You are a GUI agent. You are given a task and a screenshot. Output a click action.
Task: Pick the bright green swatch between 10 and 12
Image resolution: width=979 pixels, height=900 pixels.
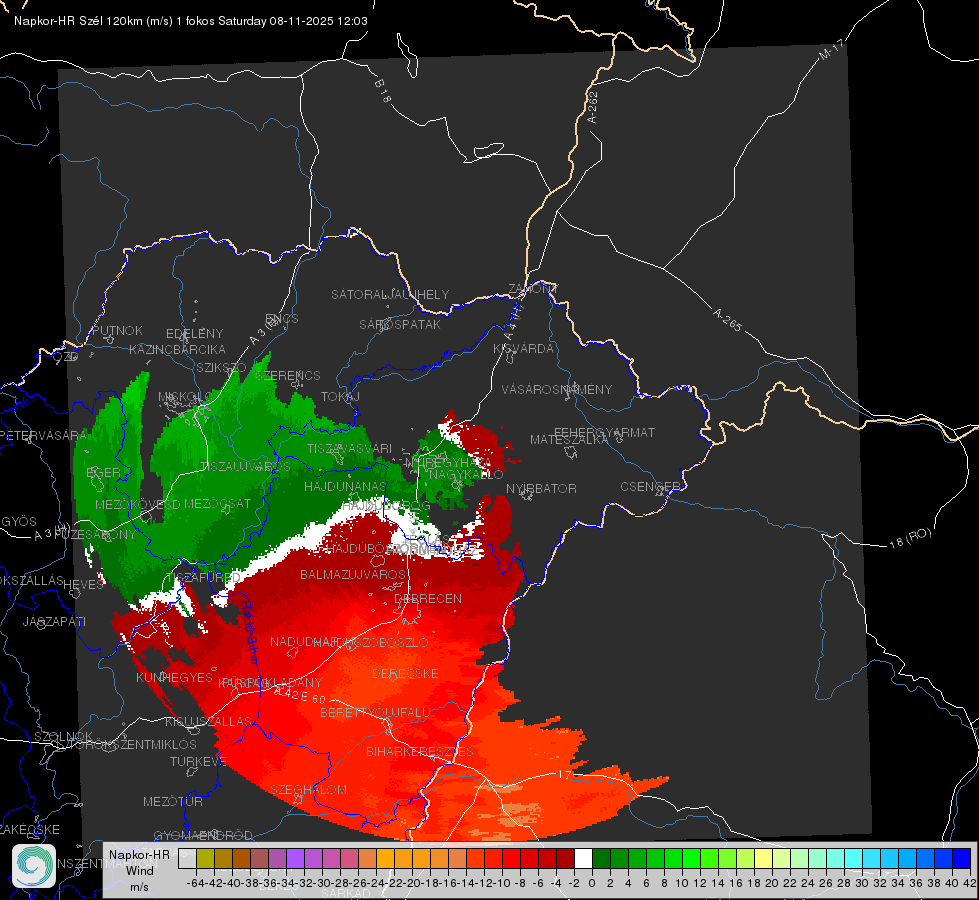point(691,858)
